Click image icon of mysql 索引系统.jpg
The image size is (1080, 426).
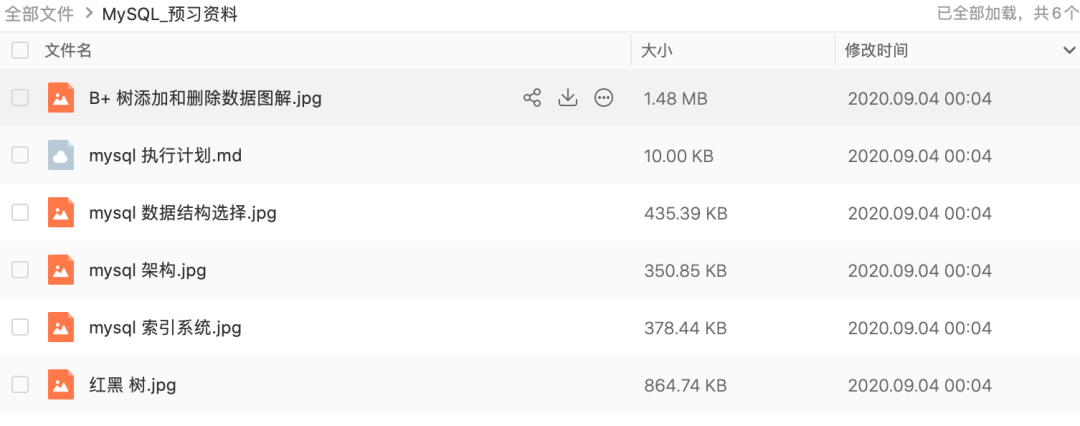61,327
